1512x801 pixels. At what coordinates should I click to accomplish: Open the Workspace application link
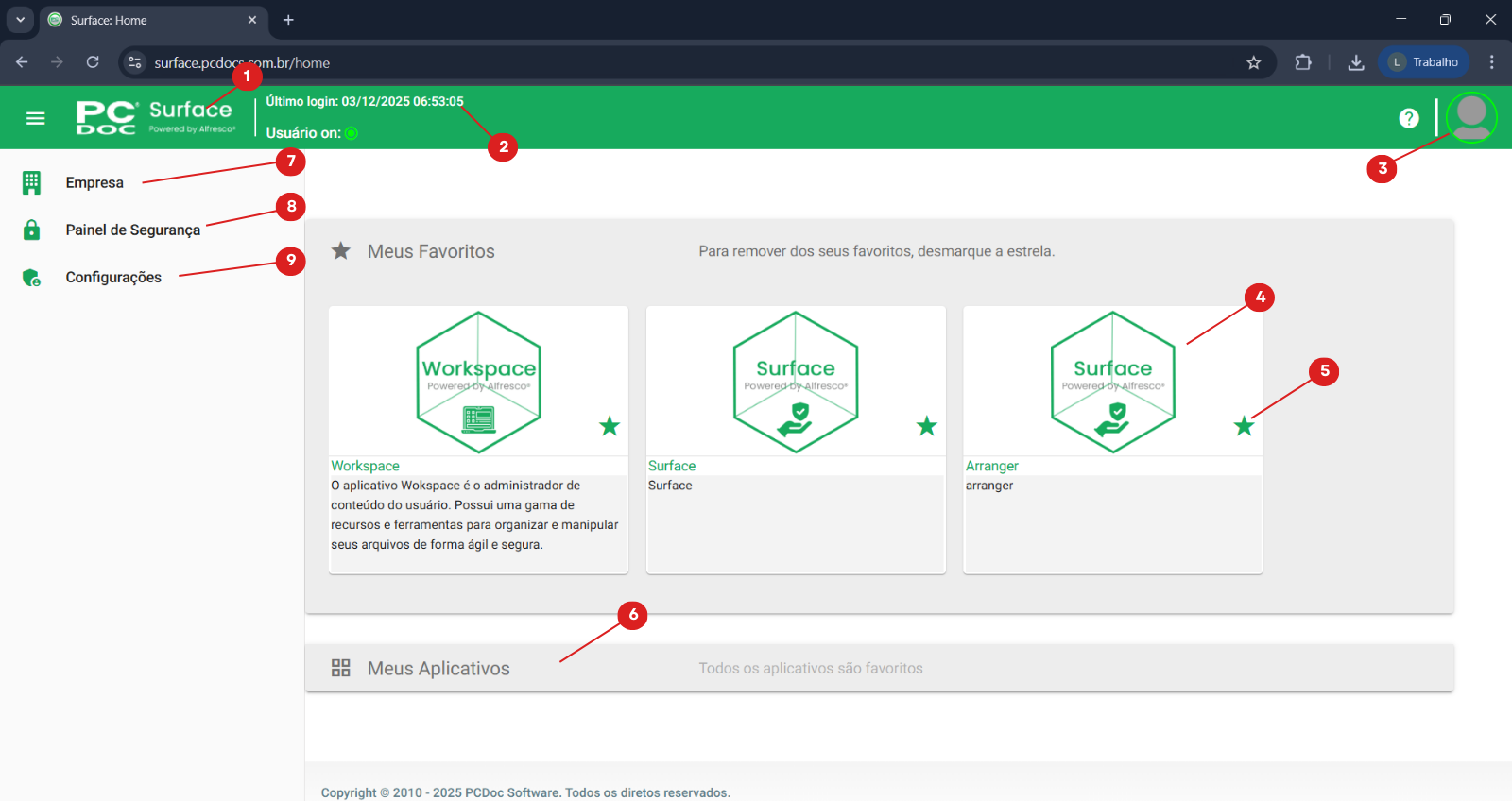click(x=365, y=466)
